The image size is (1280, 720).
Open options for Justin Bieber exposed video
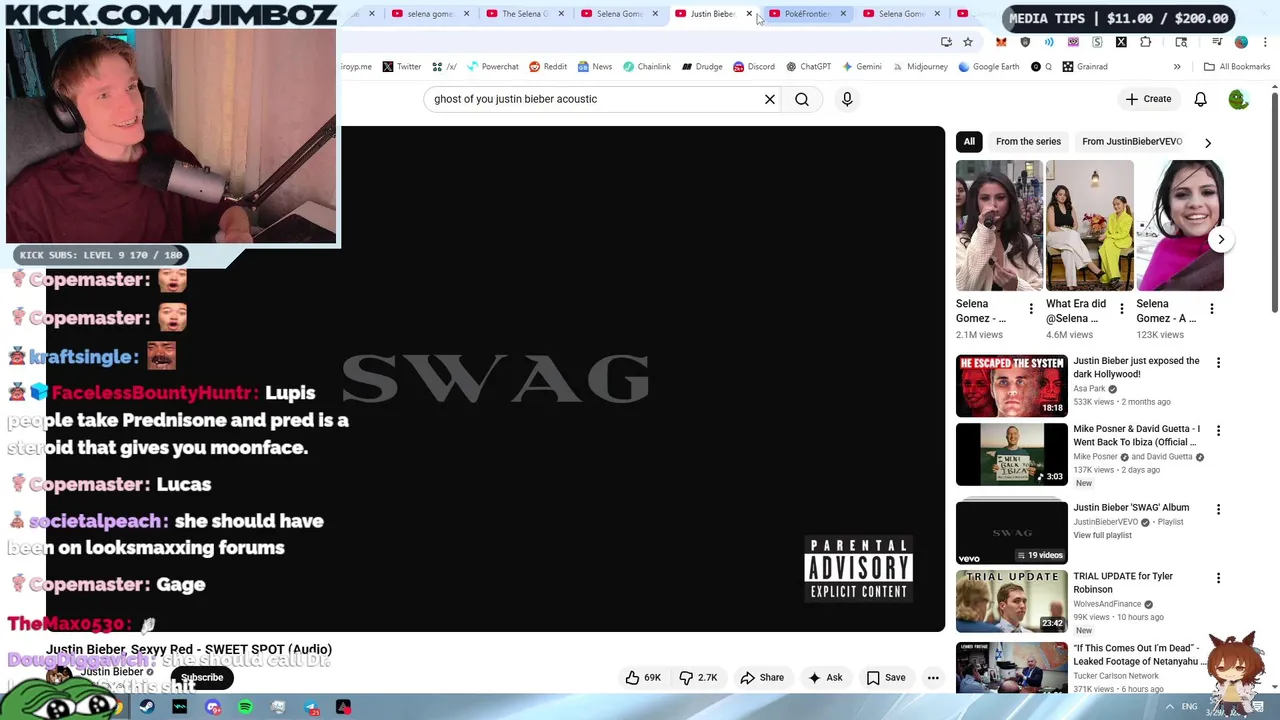point(1218,362)
